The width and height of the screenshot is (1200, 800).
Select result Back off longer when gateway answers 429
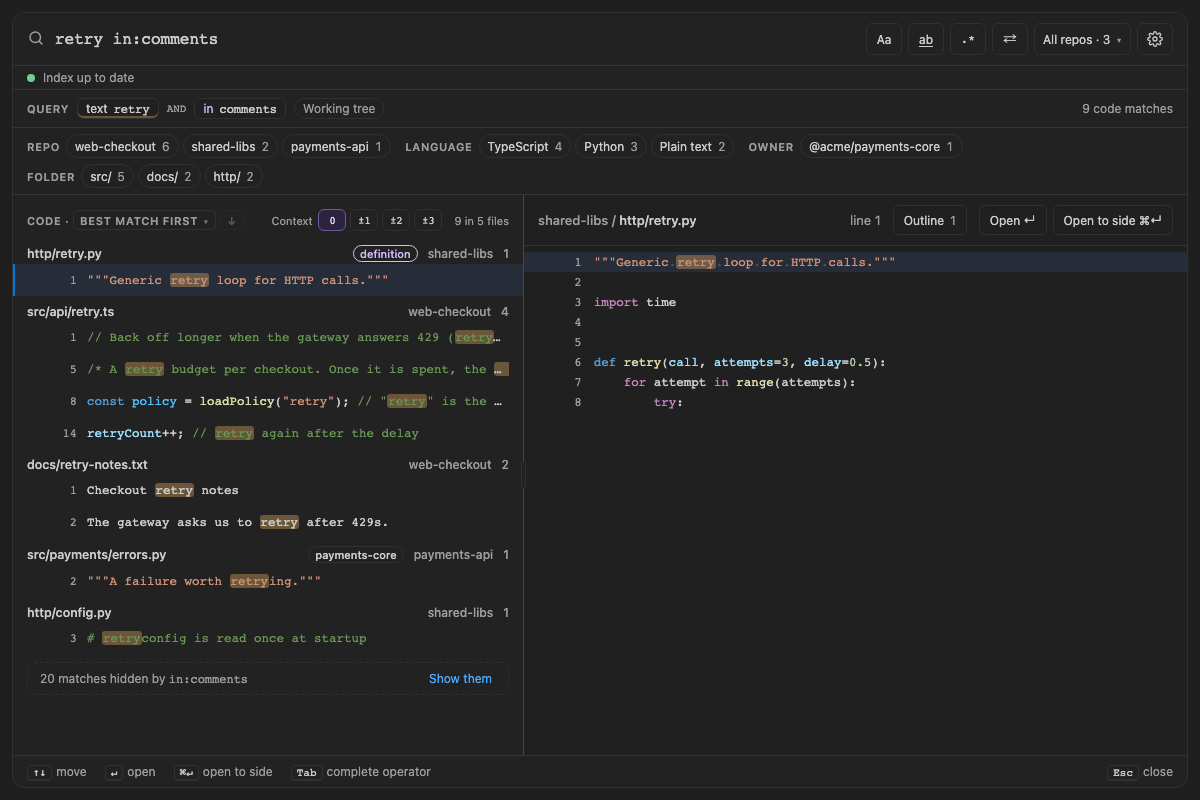(x=268, y=337)
